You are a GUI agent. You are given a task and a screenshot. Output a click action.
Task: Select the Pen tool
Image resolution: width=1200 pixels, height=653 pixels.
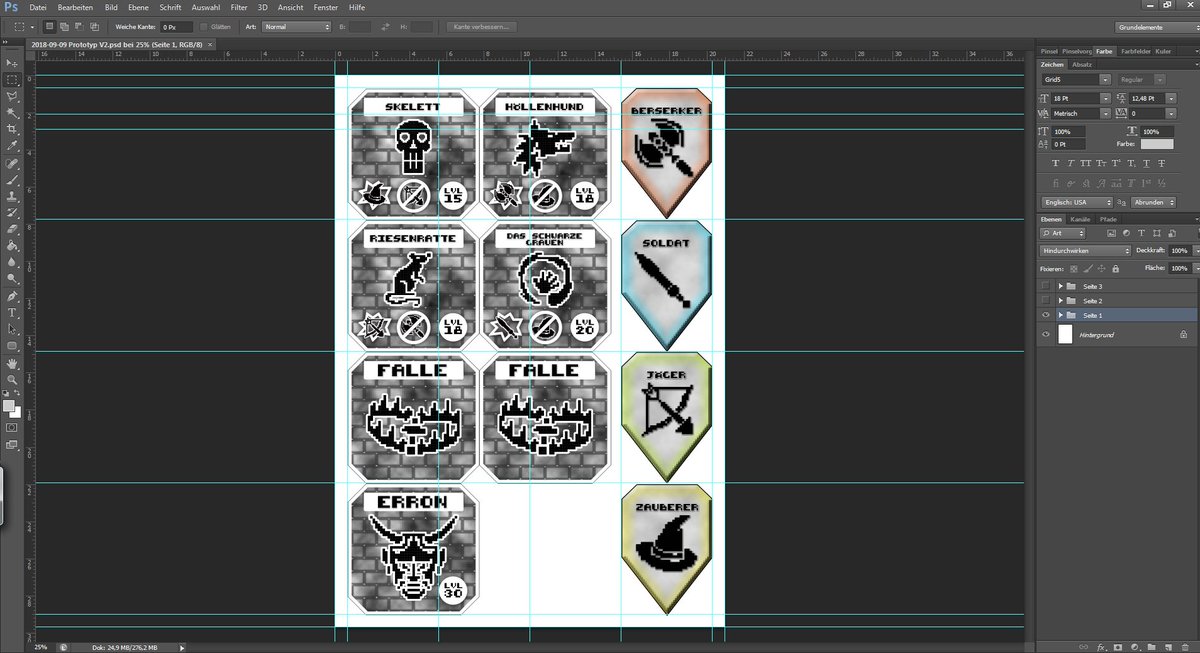13,296
